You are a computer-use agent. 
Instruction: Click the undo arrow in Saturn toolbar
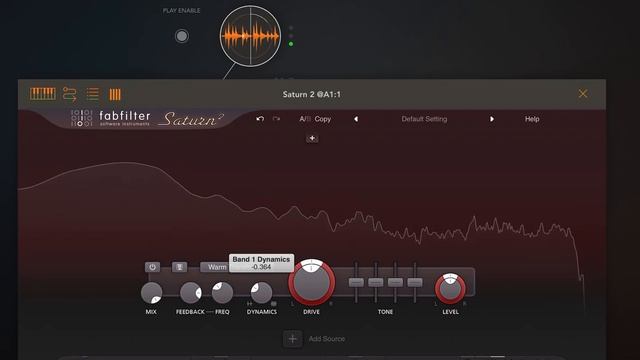(260, 119)
